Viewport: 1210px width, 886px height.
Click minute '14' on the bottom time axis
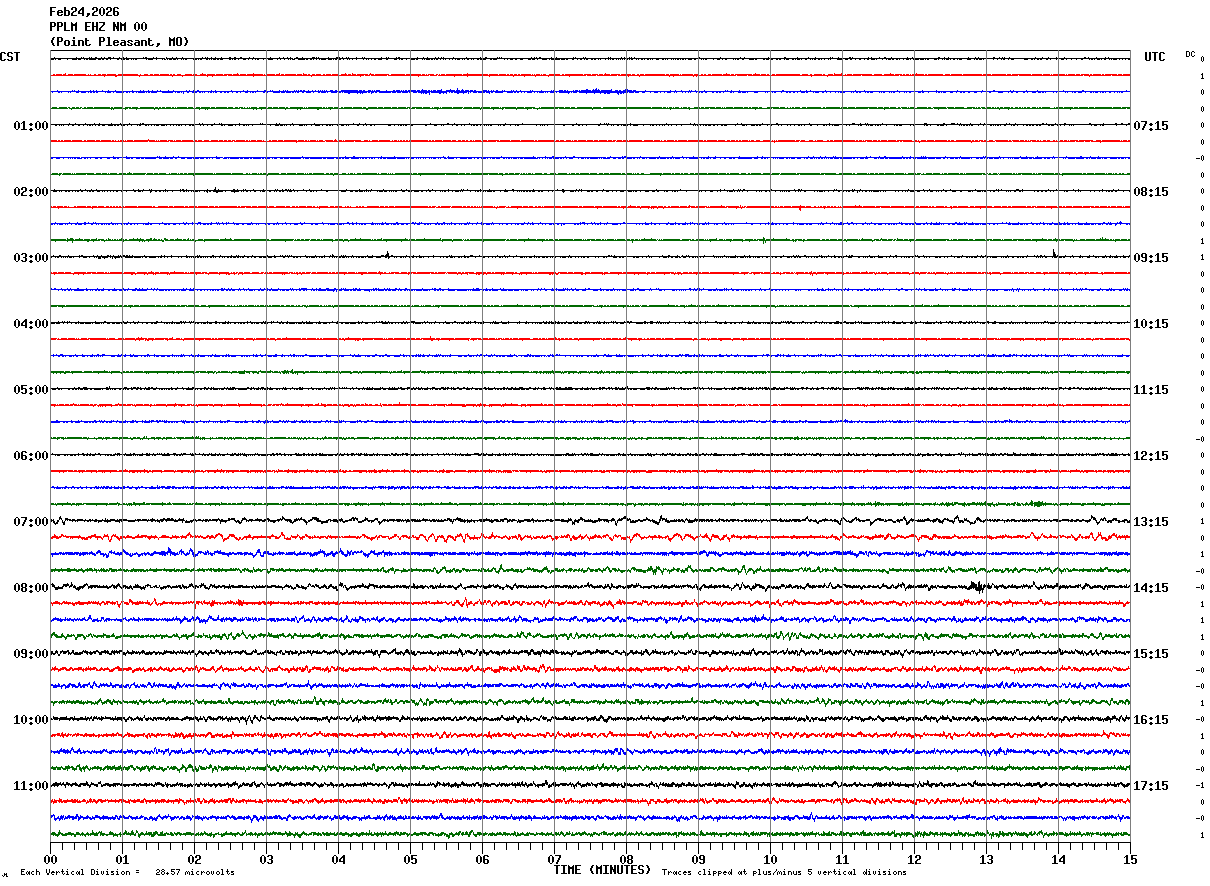pos(1058,859)
